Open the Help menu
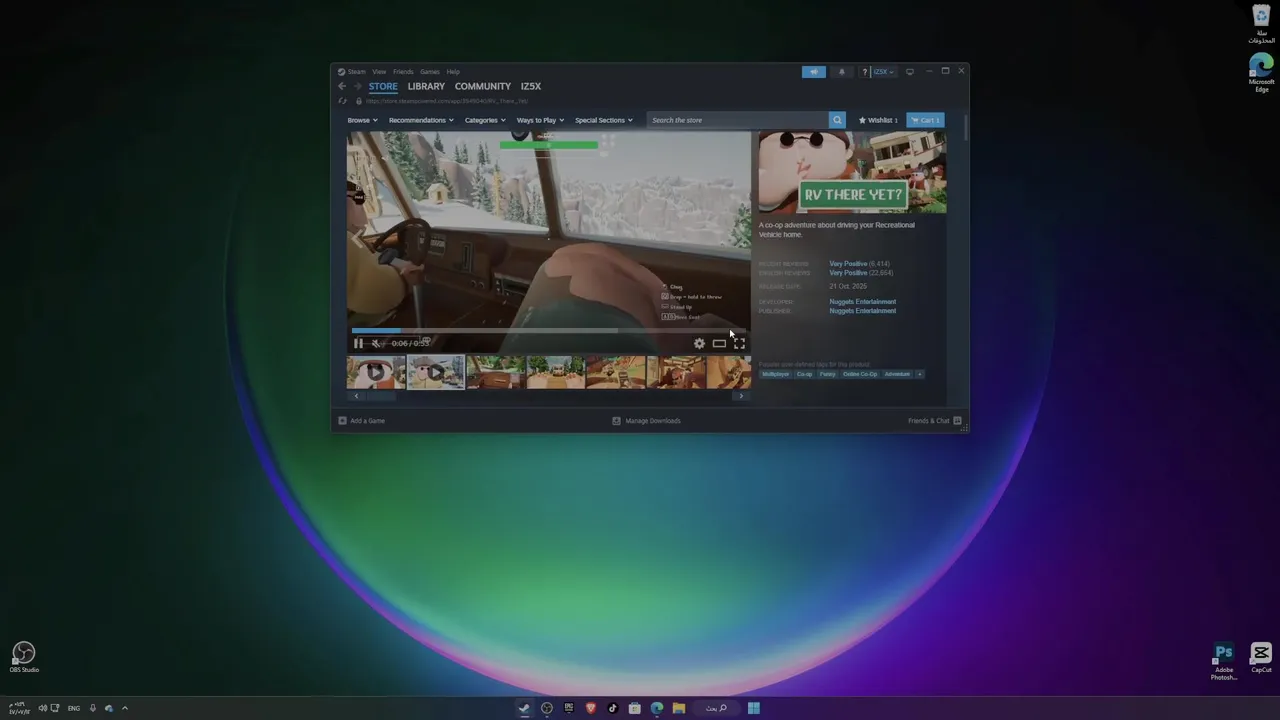 point(453,72)
